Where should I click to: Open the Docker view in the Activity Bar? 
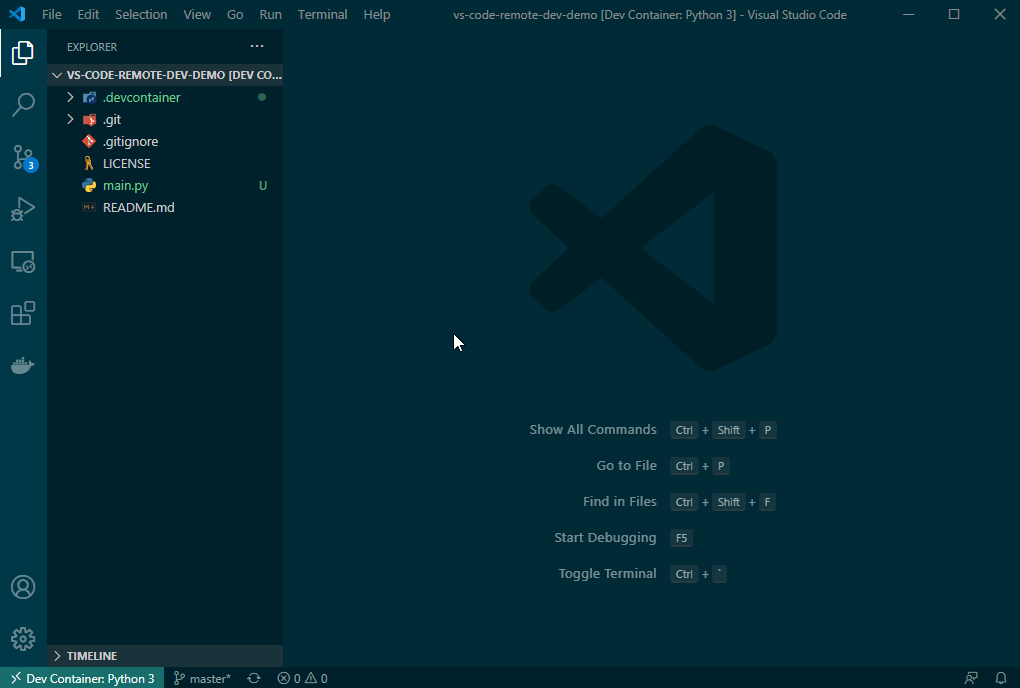(x=23, y=365)
